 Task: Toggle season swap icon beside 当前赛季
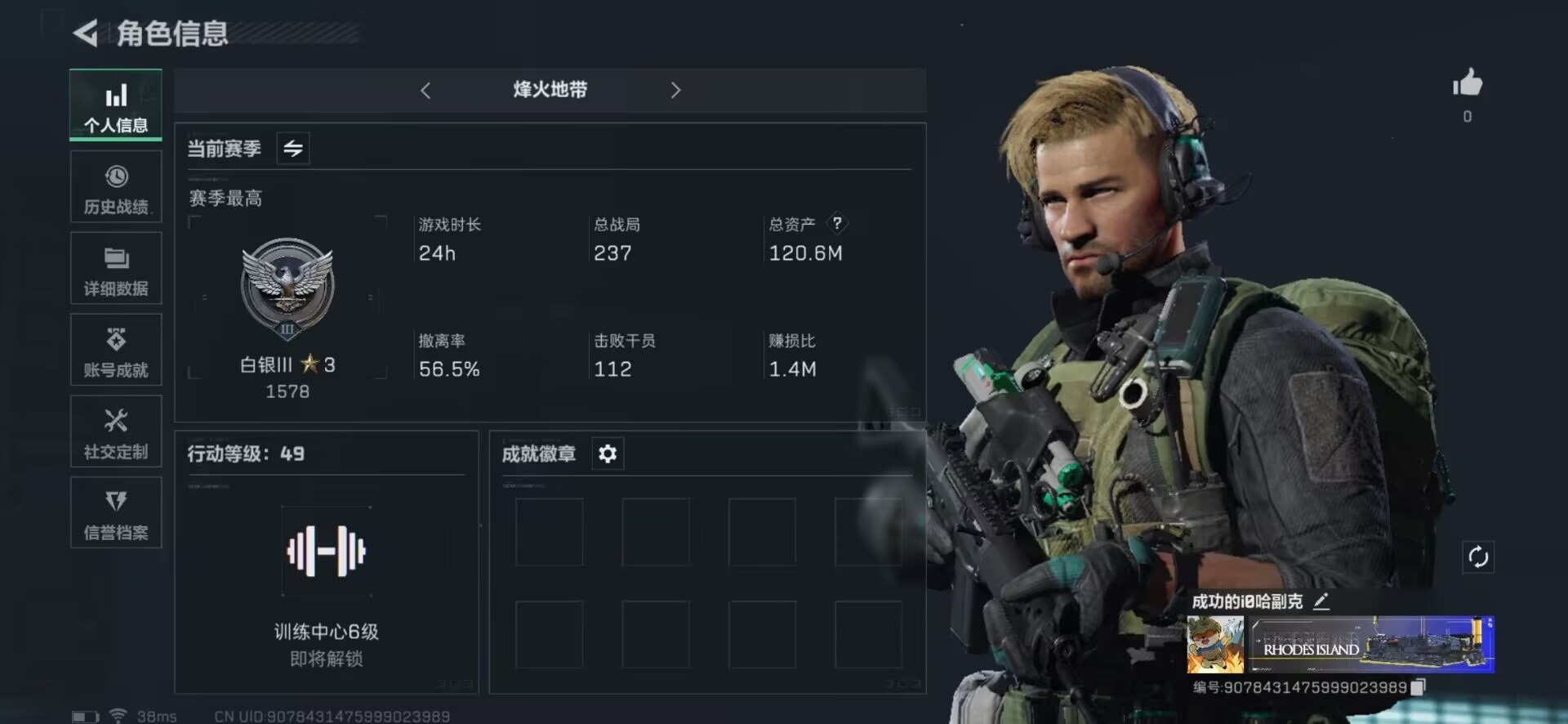click(x=293, y=149)
